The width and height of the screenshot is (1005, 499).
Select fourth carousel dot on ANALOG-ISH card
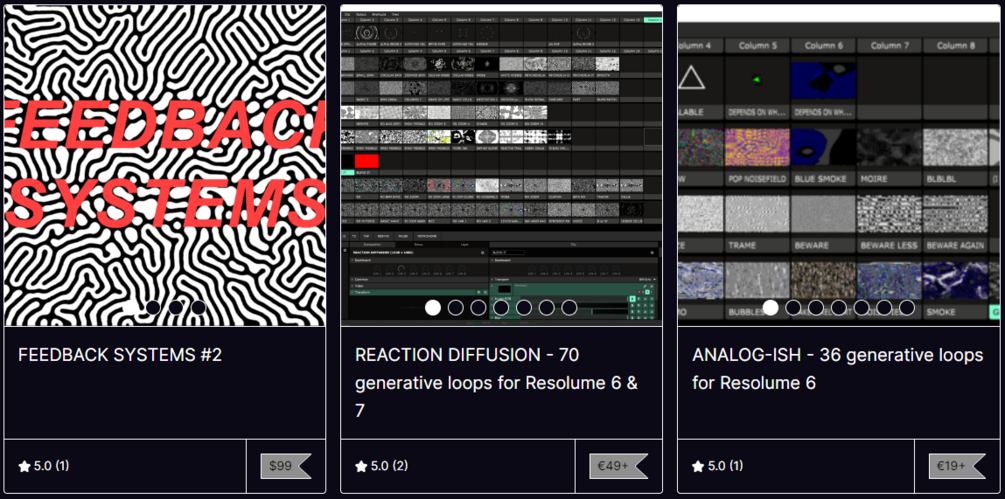tap(838, 307)
